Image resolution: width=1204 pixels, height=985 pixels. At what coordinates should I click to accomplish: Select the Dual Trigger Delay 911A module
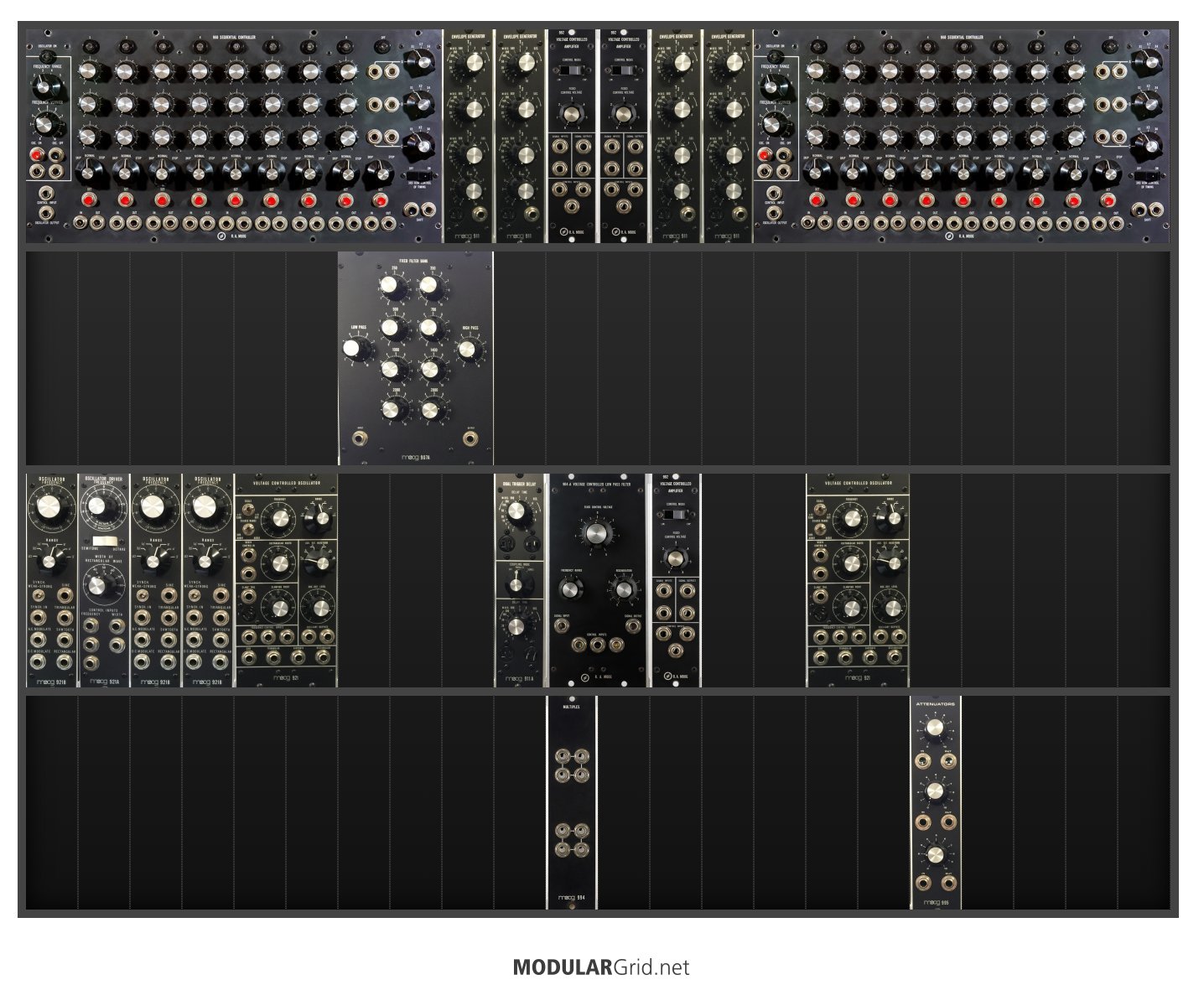pyautogui.click(x=520, y=581)
